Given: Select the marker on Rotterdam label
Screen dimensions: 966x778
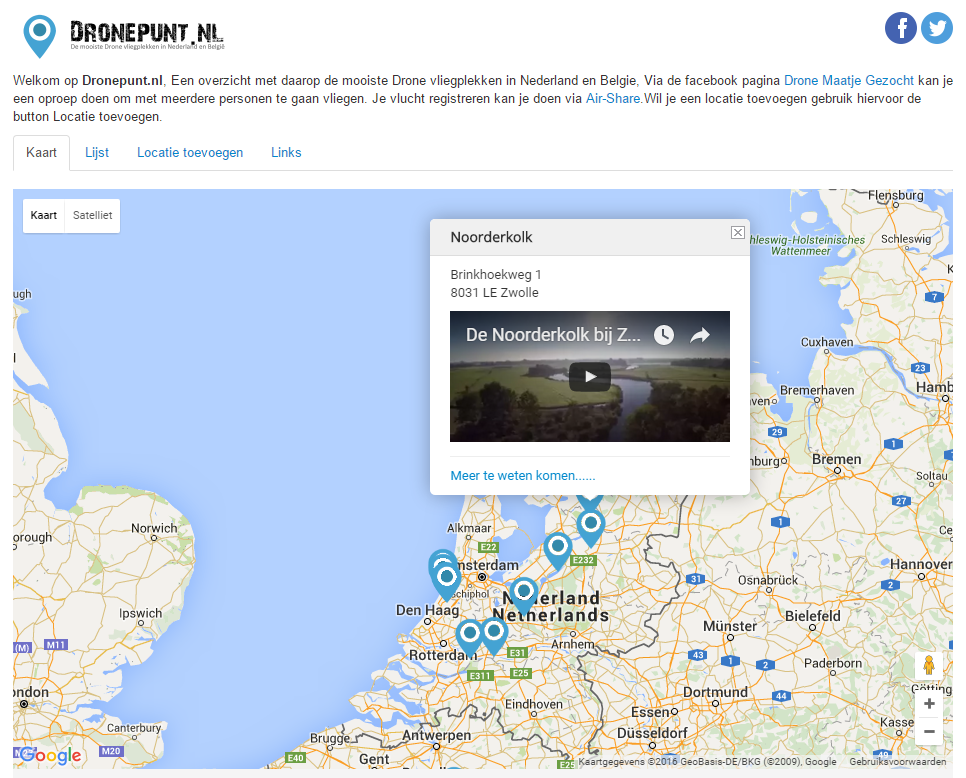Looking at the screenshot, I should [x=469, y=638].
